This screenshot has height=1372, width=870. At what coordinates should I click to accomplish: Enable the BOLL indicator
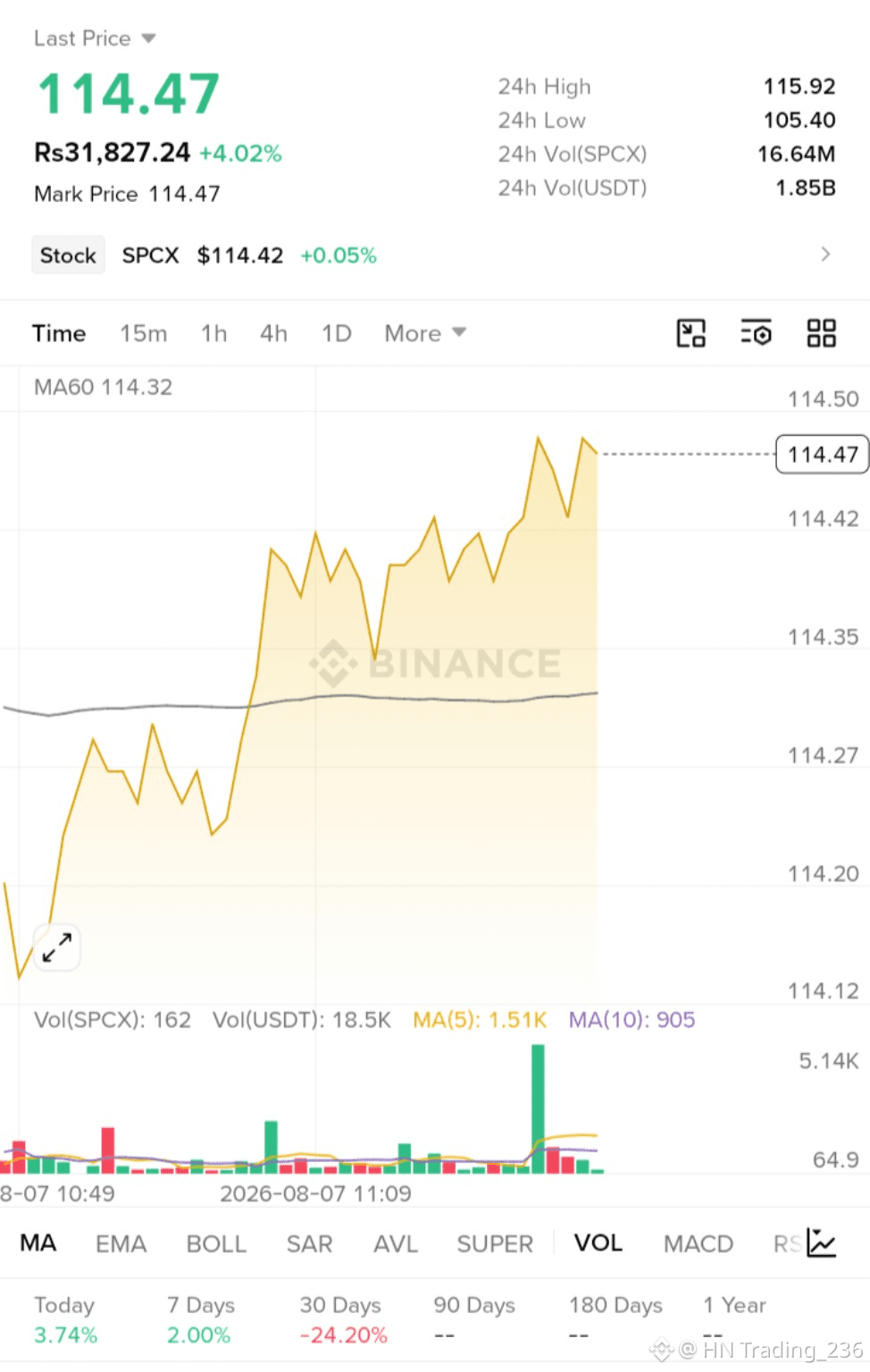click(x=216, y=1243)
